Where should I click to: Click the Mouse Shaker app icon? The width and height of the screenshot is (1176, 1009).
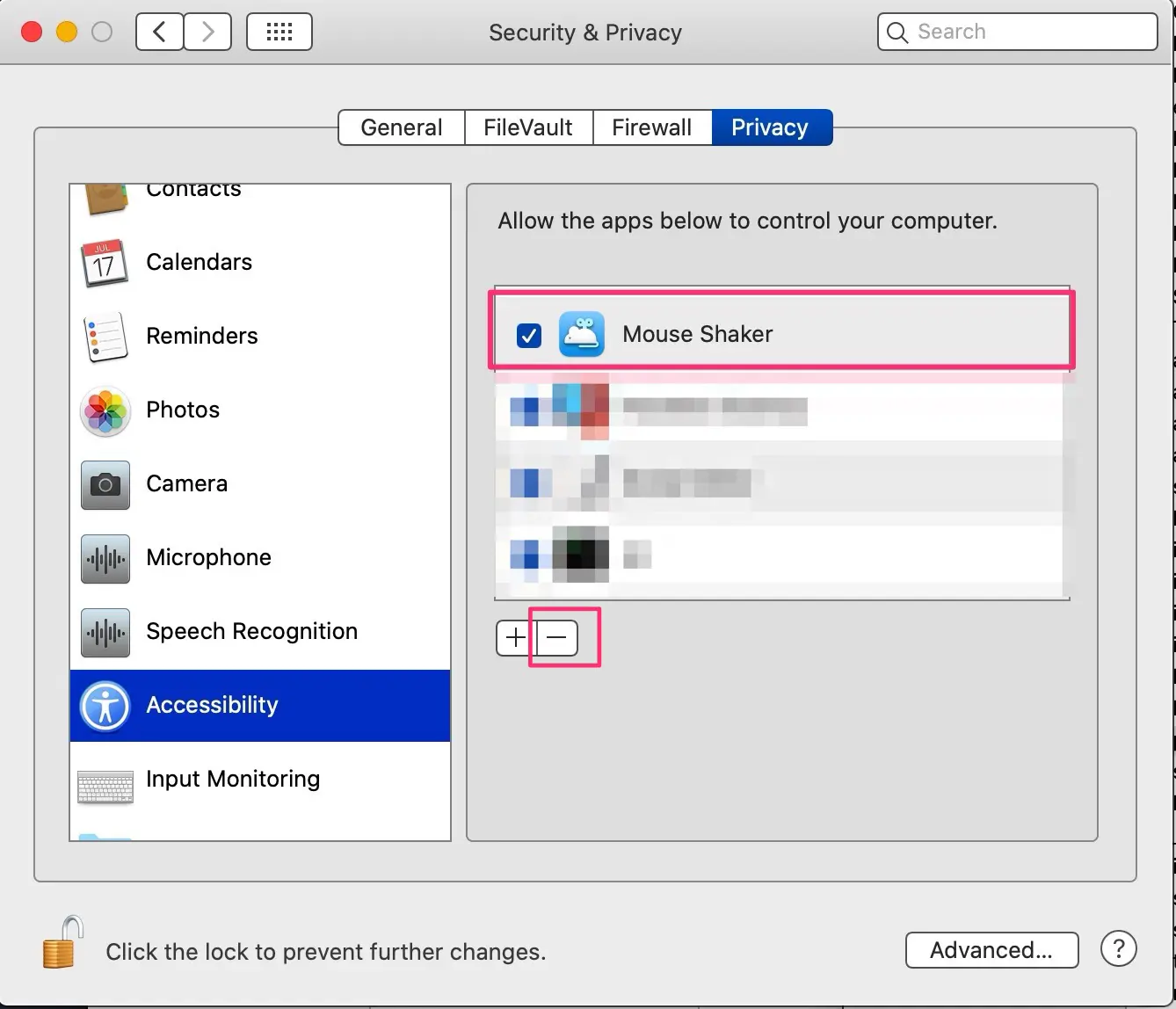pos(581,335)
